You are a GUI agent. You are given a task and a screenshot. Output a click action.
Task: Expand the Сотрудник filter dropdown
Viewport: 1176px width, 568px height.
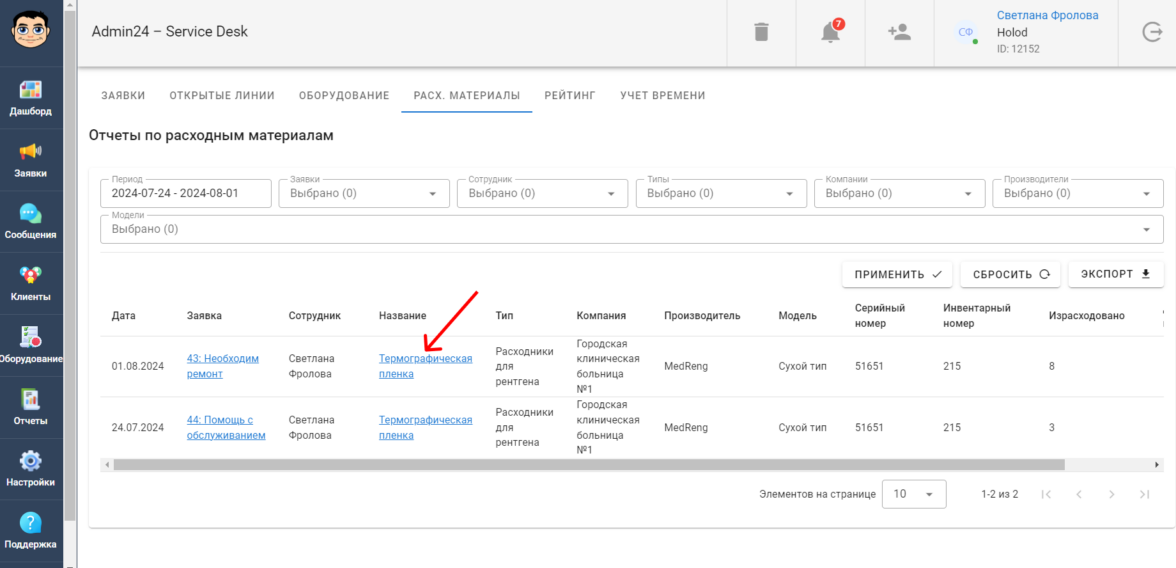pos(542,194)
